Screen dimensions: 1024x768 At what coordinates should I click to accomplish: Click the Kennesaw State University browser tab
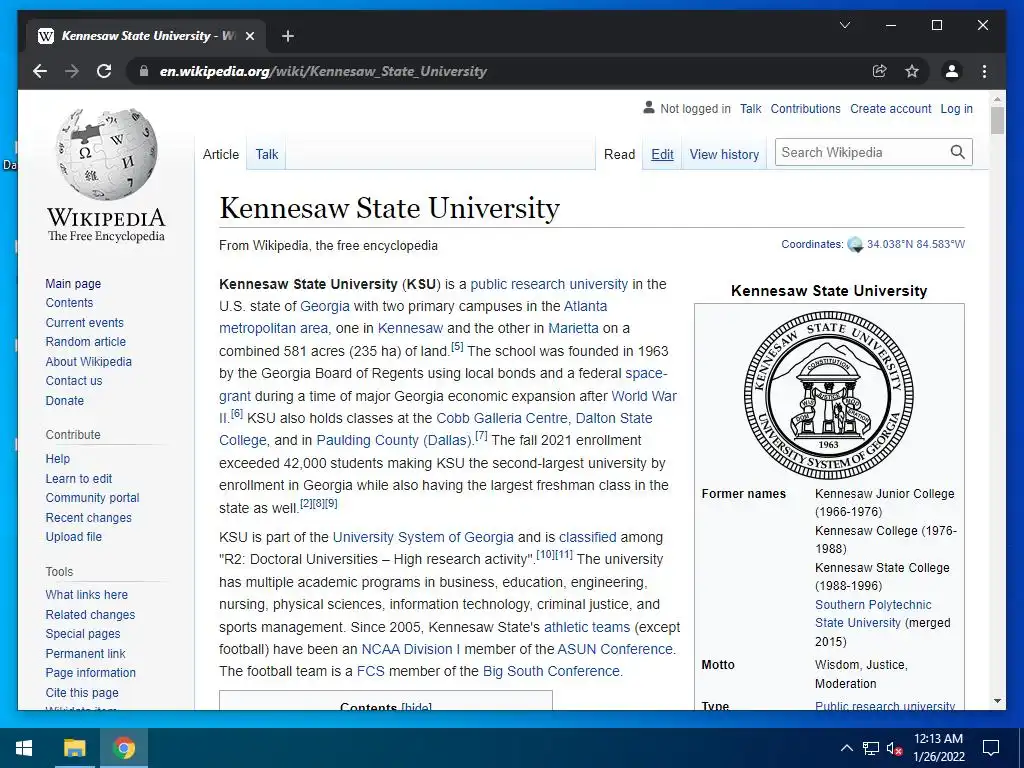point(146,36)
